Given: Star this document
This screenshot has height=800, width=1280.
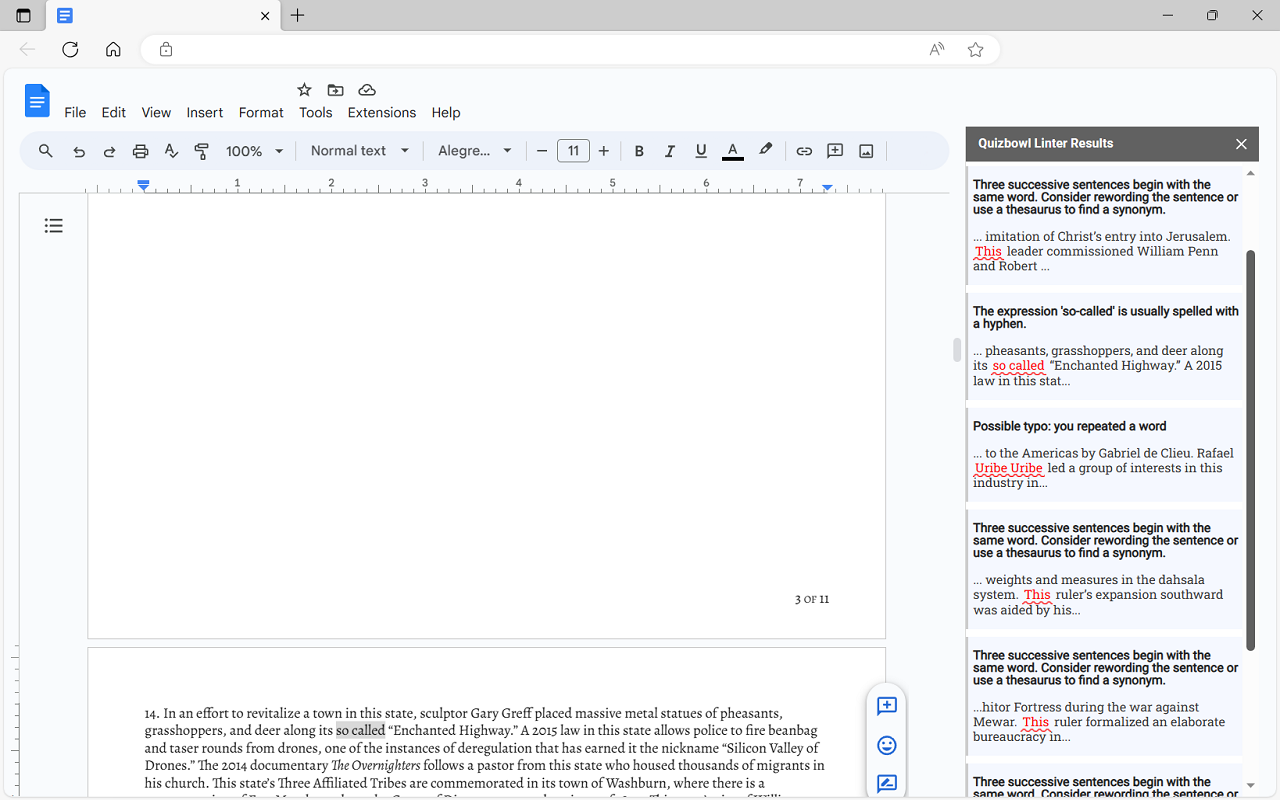Looking at the screenshot, I should 305,90.
